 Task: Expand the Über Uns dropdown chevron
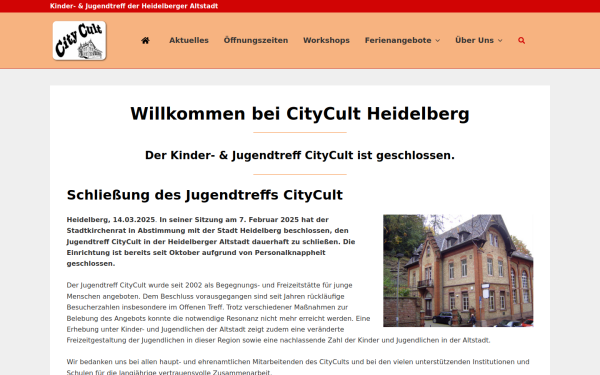click(500, 41)
